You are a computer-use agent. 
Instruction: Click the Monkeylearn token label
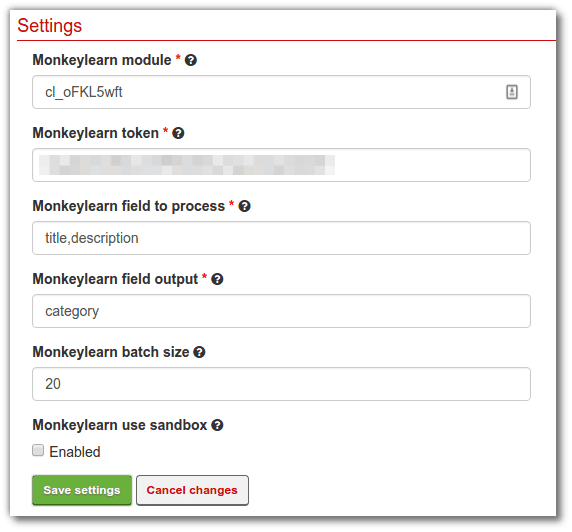[x=96, y=133]
